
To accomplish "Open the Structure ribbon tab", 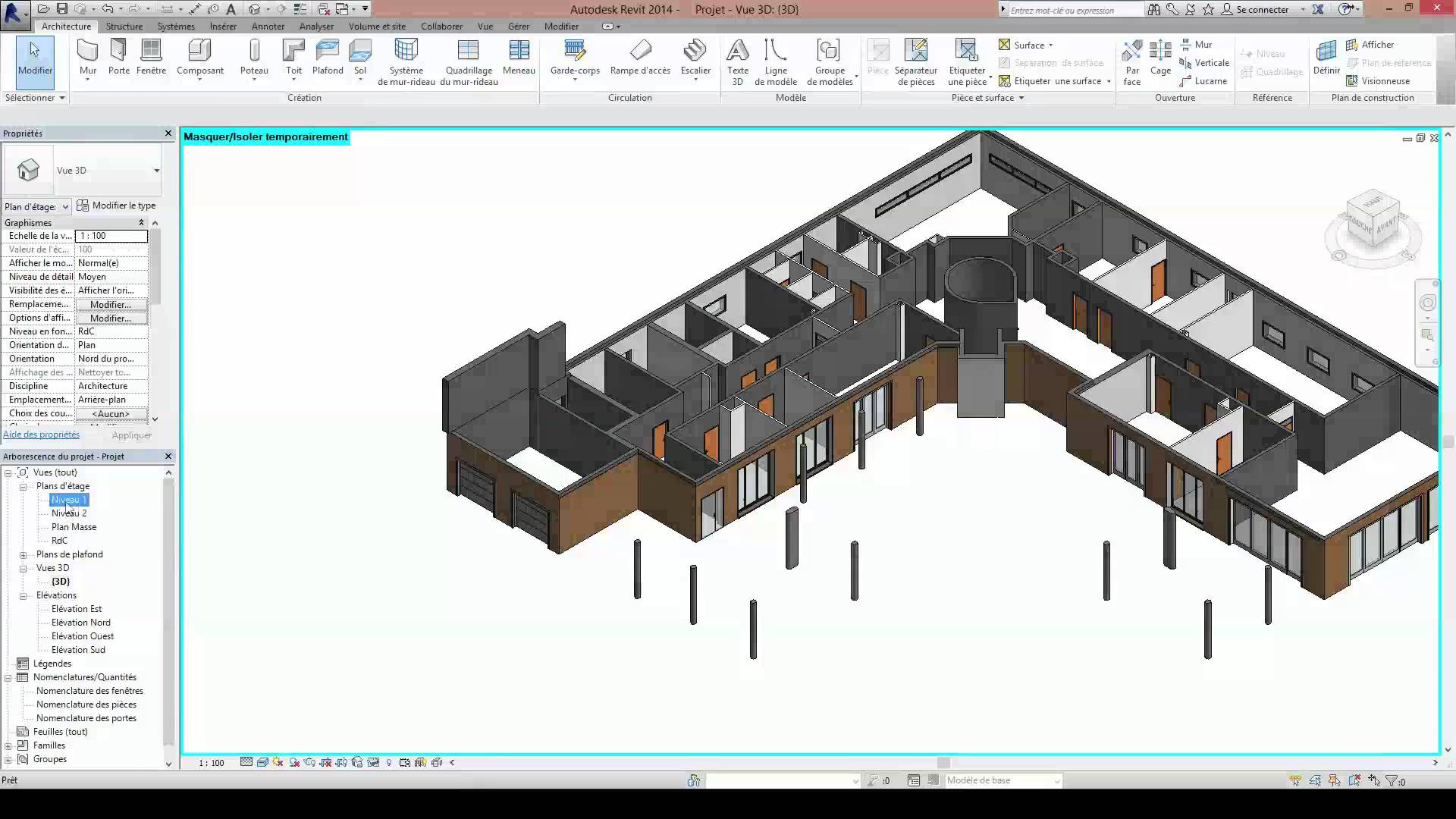I will tap(123, 27).
